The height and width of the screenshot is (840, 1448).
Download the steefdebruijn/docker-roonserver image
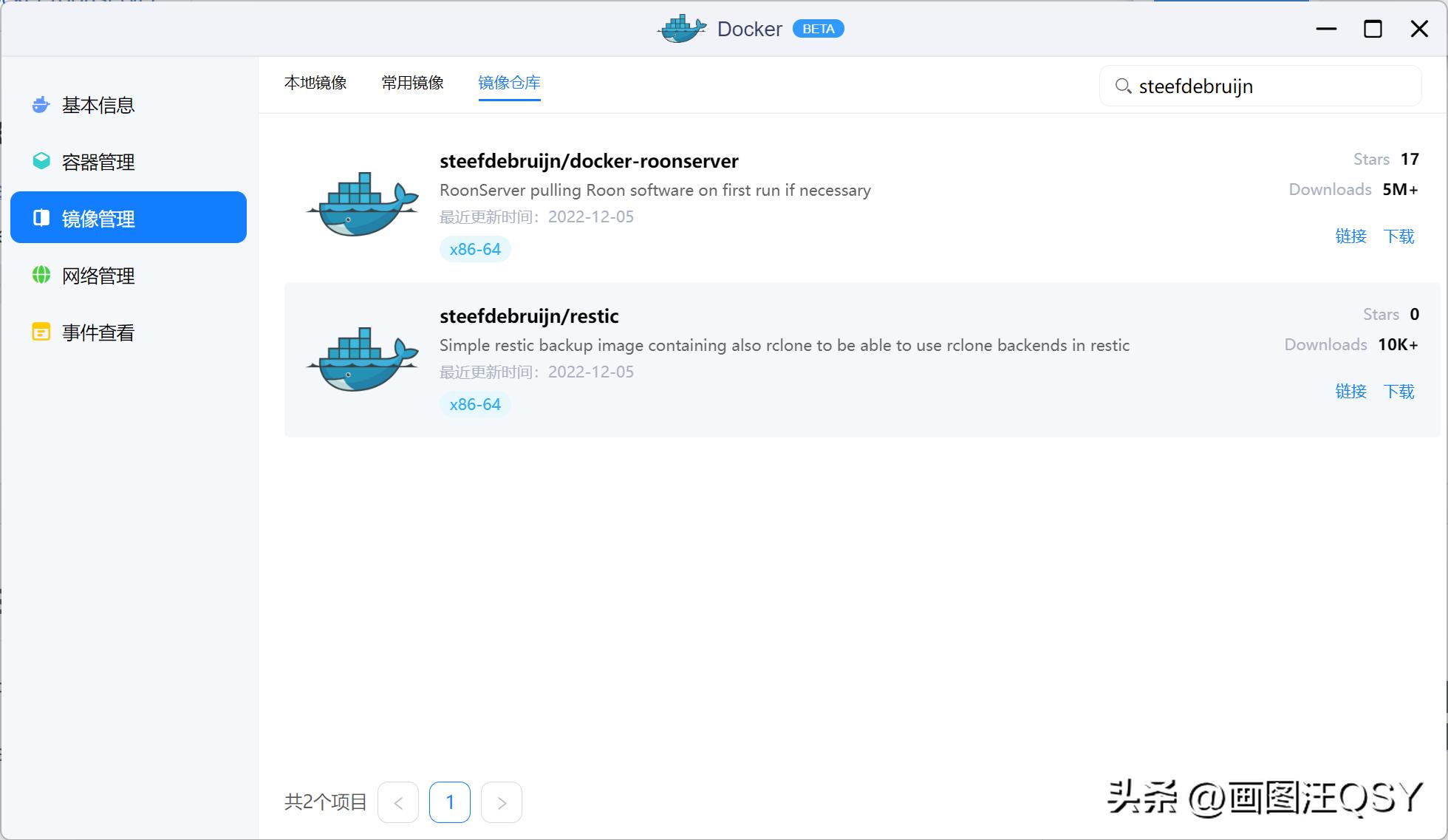[x=1399, y=236]
